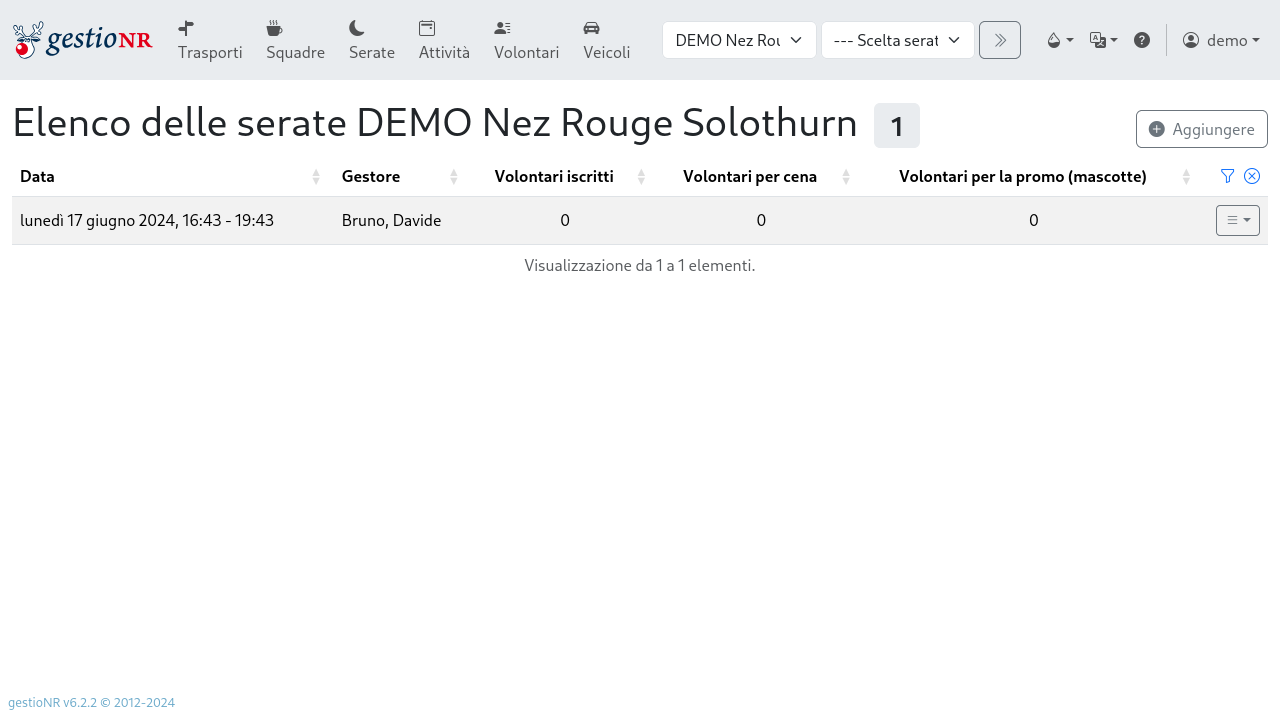Expand the DEMO Nez Rouge organization dropdown
The width and height of the screenshot is (1280, 720).
coord(739,40)
